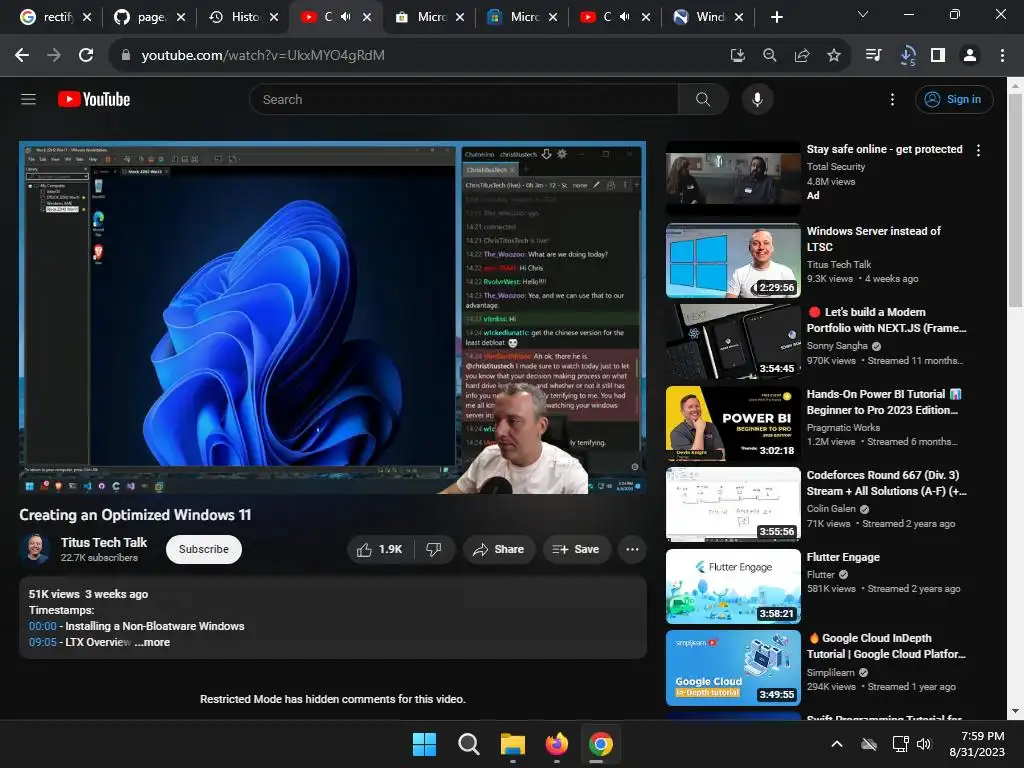Open the volume icon in the system tray
Image resolution: width=1024 pixels, height=768 pixels.
tap(923, 744)
